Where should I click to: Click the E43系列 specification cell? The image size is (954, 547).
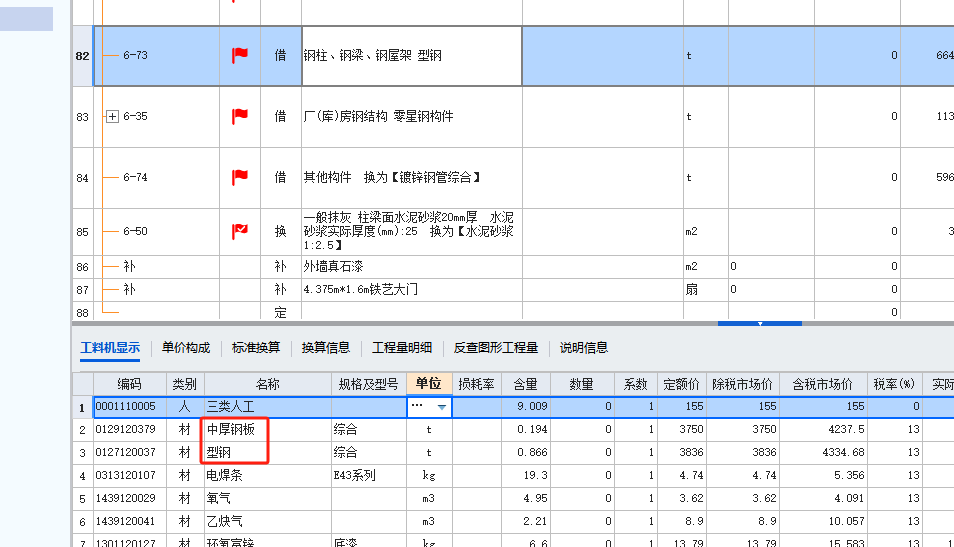(x=369, y=476)
